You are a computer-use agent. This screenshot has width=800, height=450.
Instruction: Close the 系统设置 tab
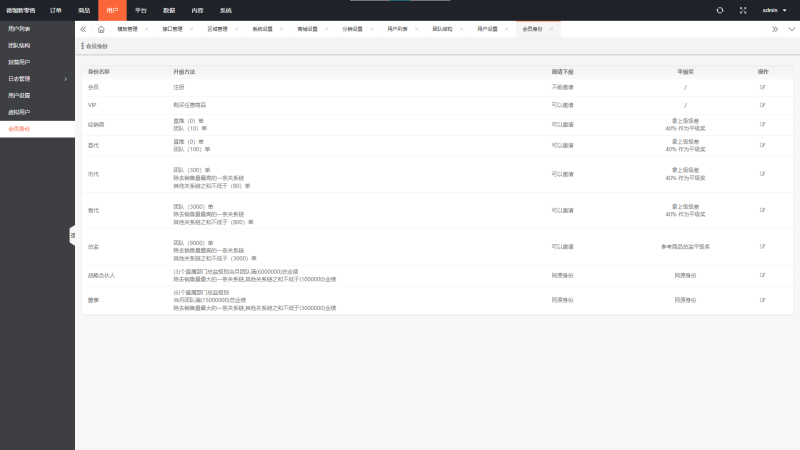[x=282, y=29]
